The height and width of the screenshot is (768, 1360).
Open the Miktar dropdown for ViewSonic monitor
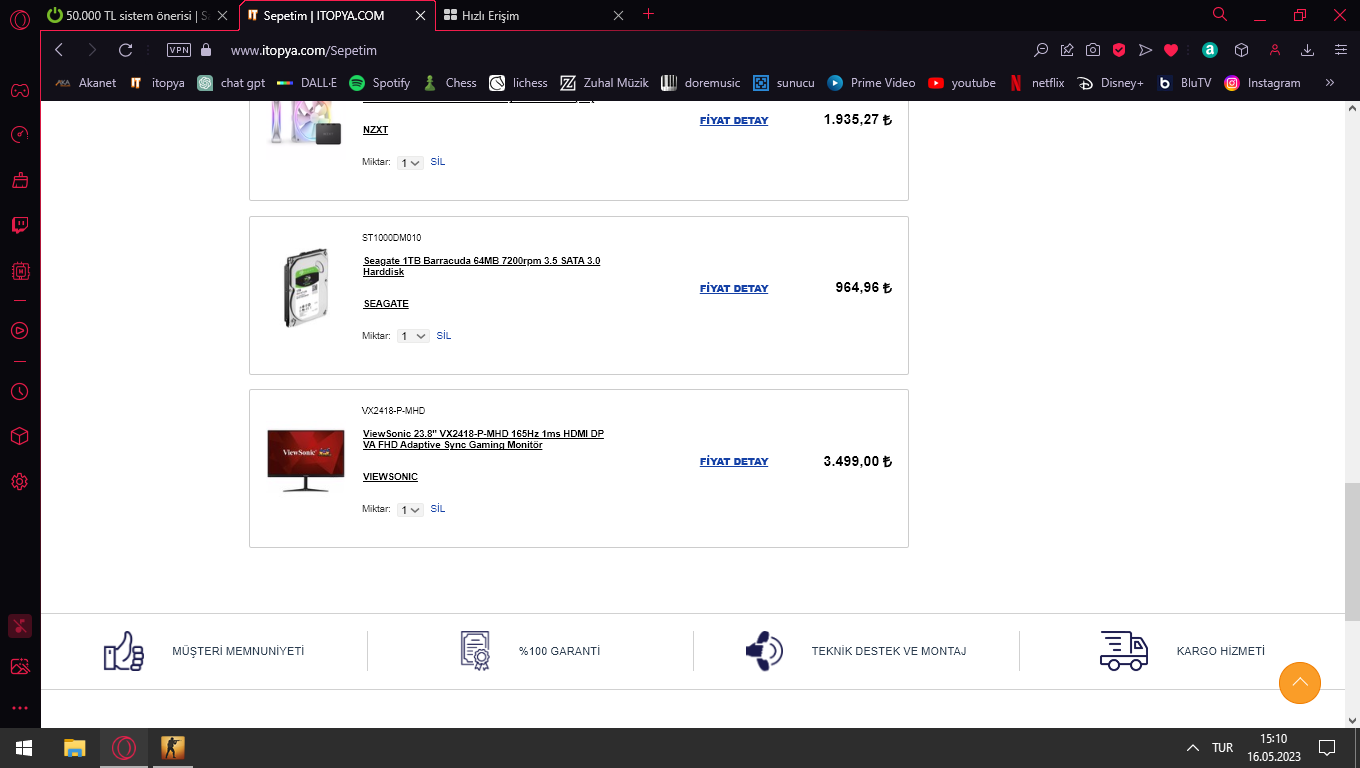pos(410,509)
